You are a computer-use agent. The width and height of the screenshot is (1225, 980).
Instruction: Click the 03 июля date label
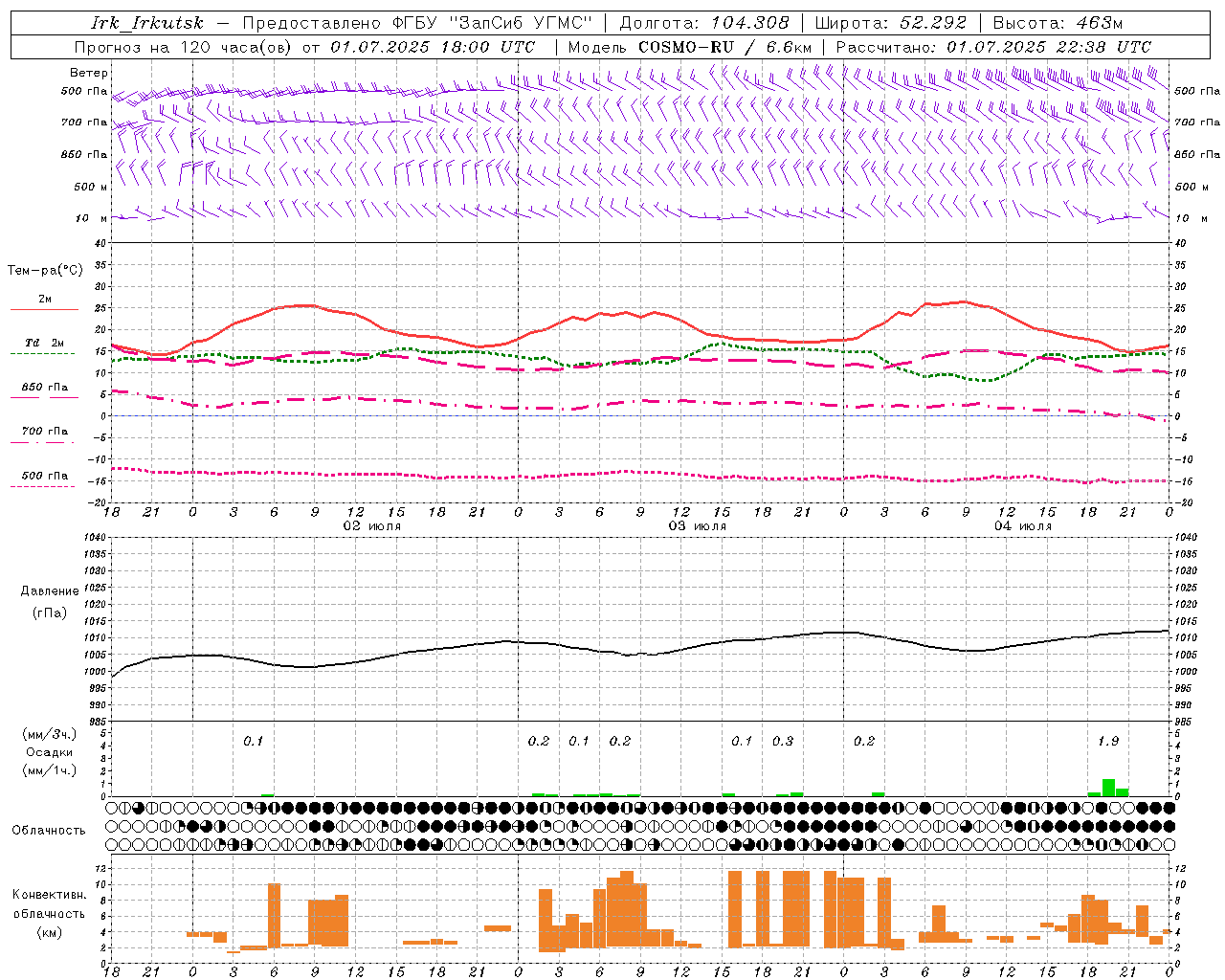tap(698, 526)
